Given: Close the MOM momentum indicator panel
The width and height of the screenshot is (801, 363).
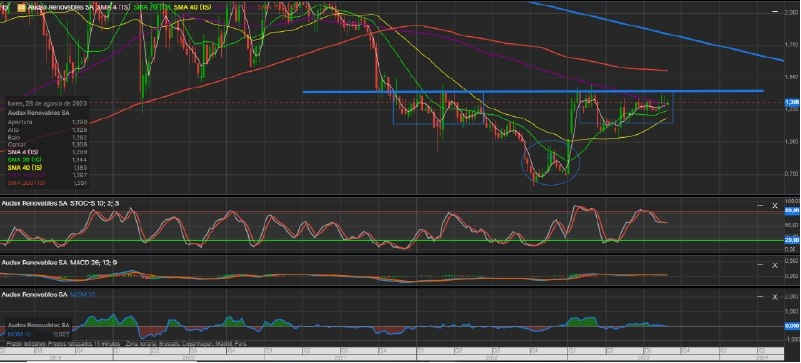Looking at the screenshot, I should pos(775,297).
